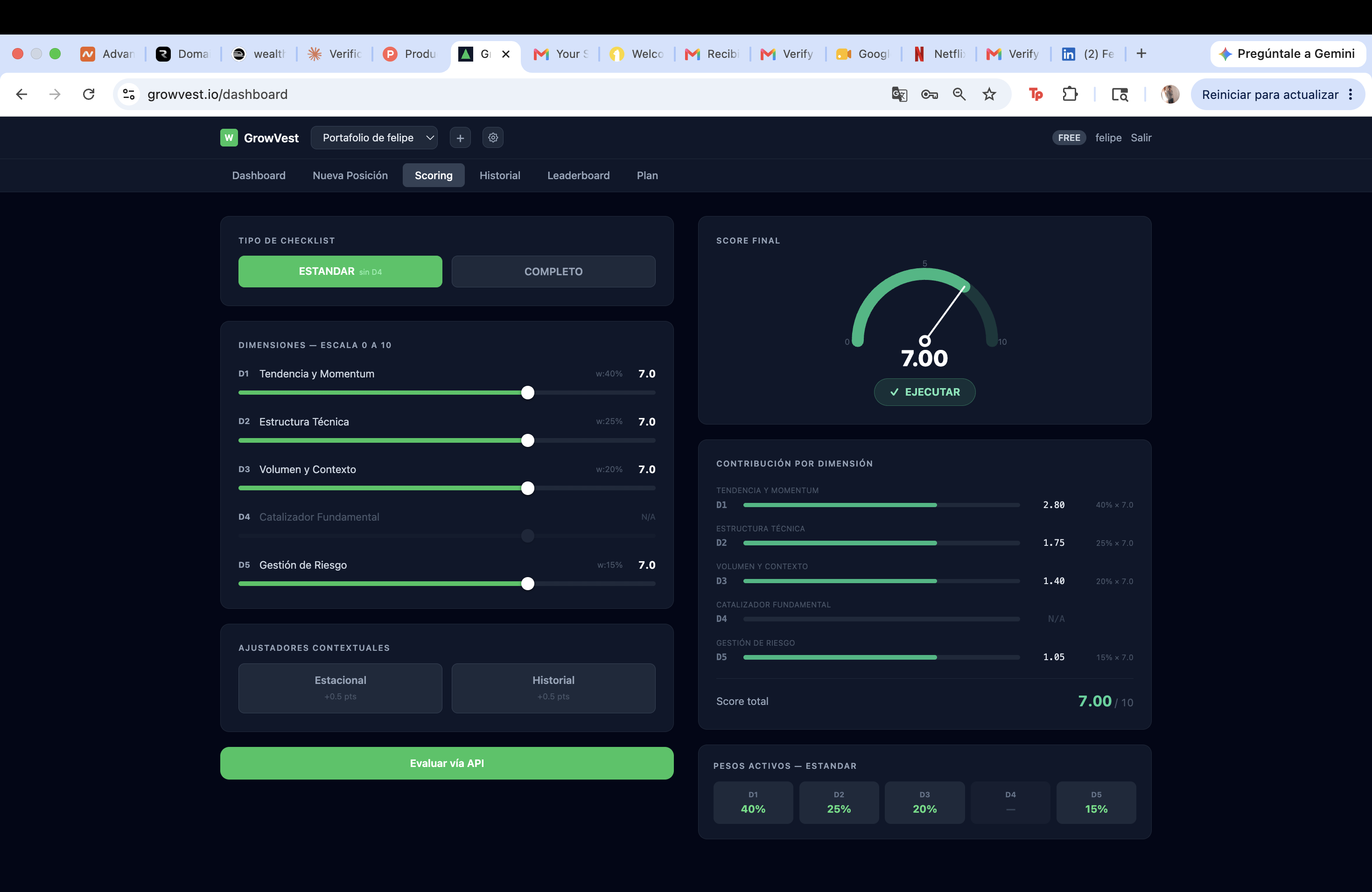
Task: Click Reiniciar para actualizar button
Action: (1270, 95)
